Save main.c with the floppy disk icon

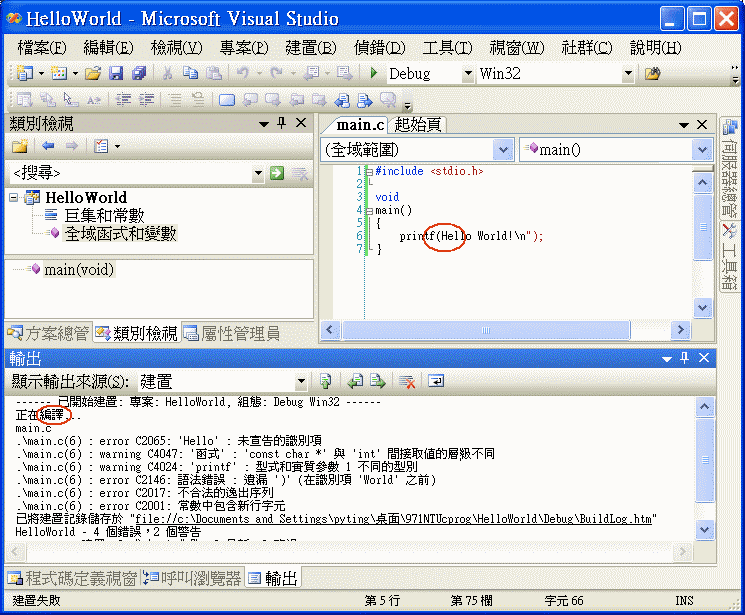click(116, 73)
